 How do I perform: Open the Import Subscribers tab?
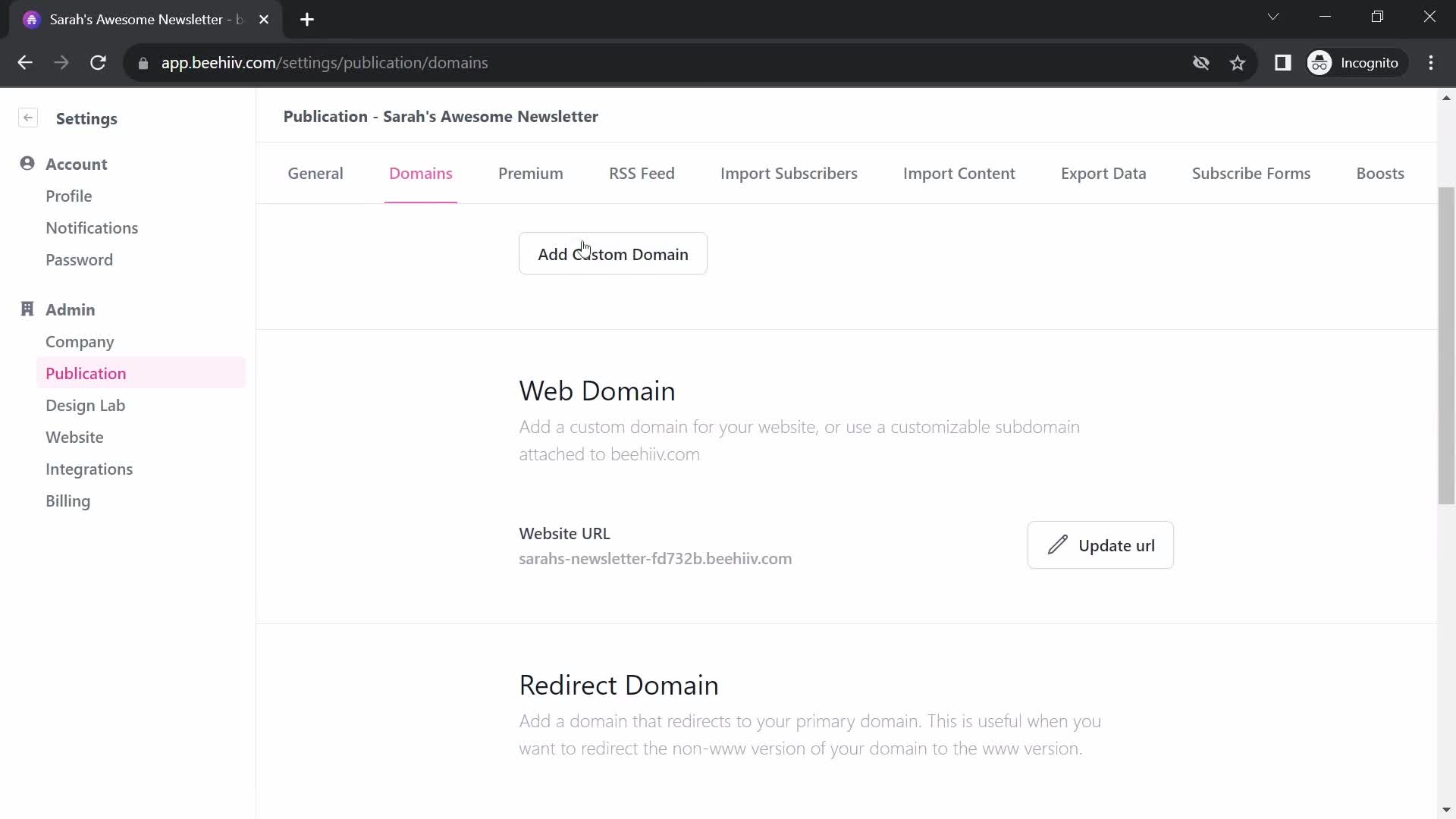pos(789,173)
